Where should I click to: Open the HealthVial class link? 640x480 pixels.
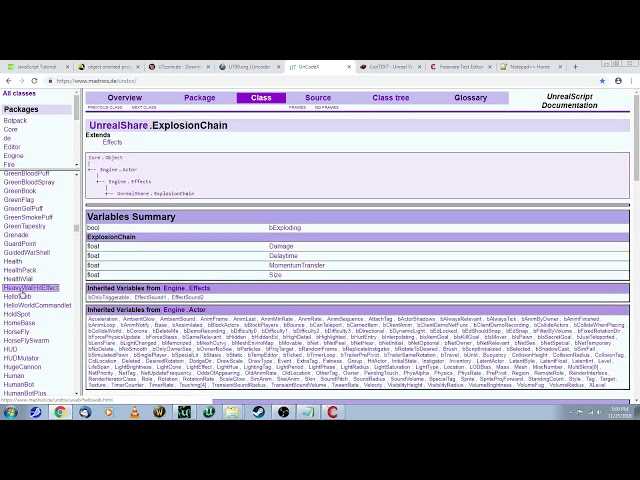pyautogui.click(x=18, y=279)
